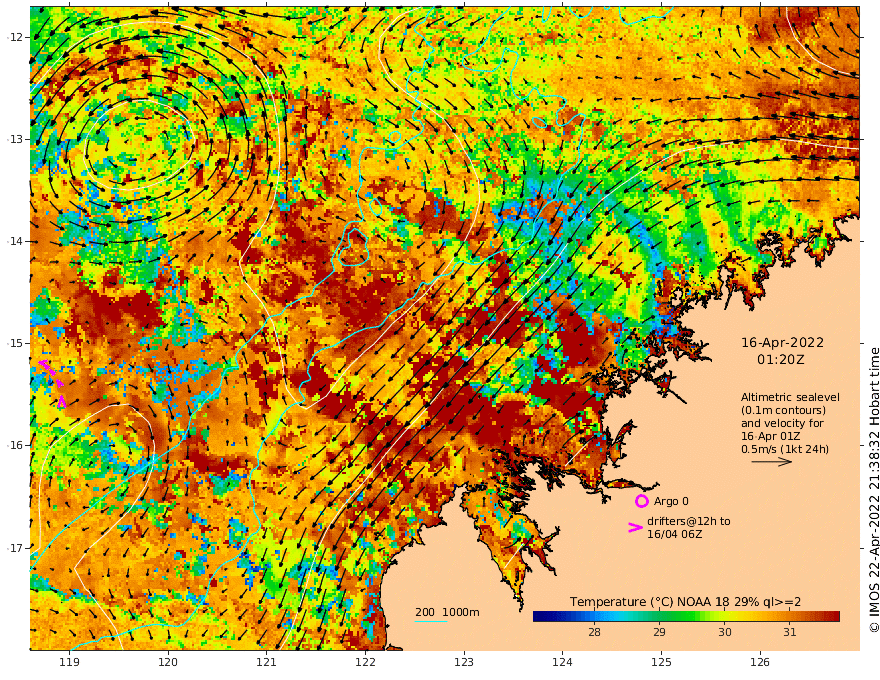Screen dimensions: 880x680
Task: Click the latitude -12 axis label
Action: (14, 37)
